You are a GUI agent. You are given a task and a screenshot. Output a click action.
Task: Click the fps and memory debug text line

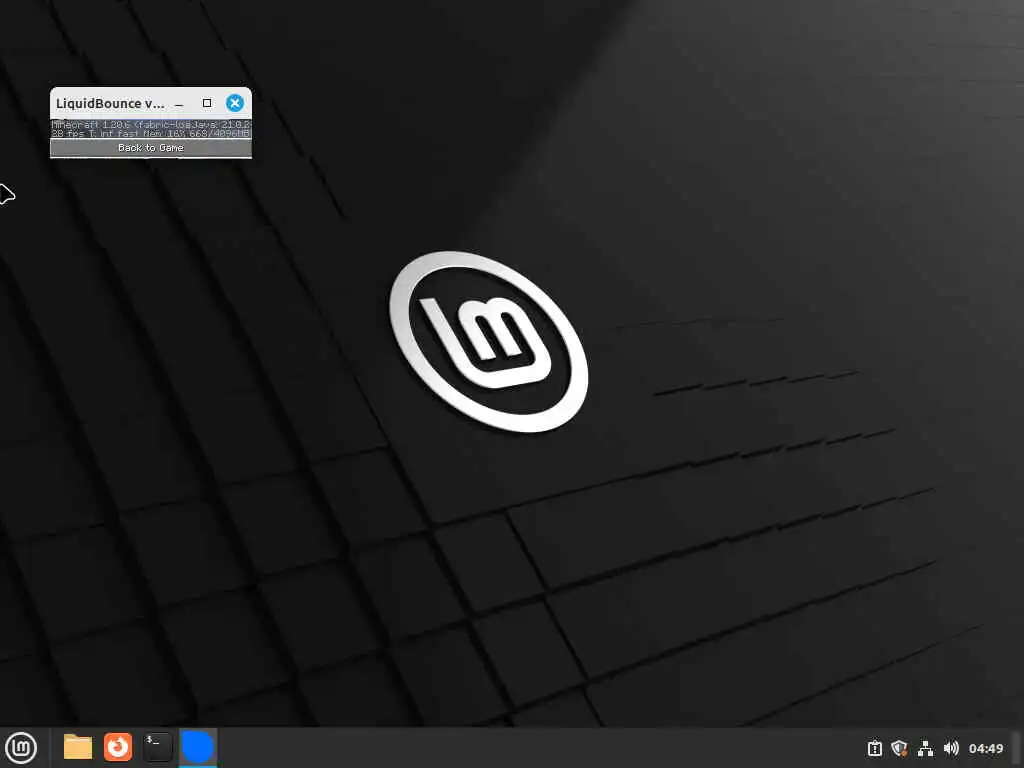(151, 133)
